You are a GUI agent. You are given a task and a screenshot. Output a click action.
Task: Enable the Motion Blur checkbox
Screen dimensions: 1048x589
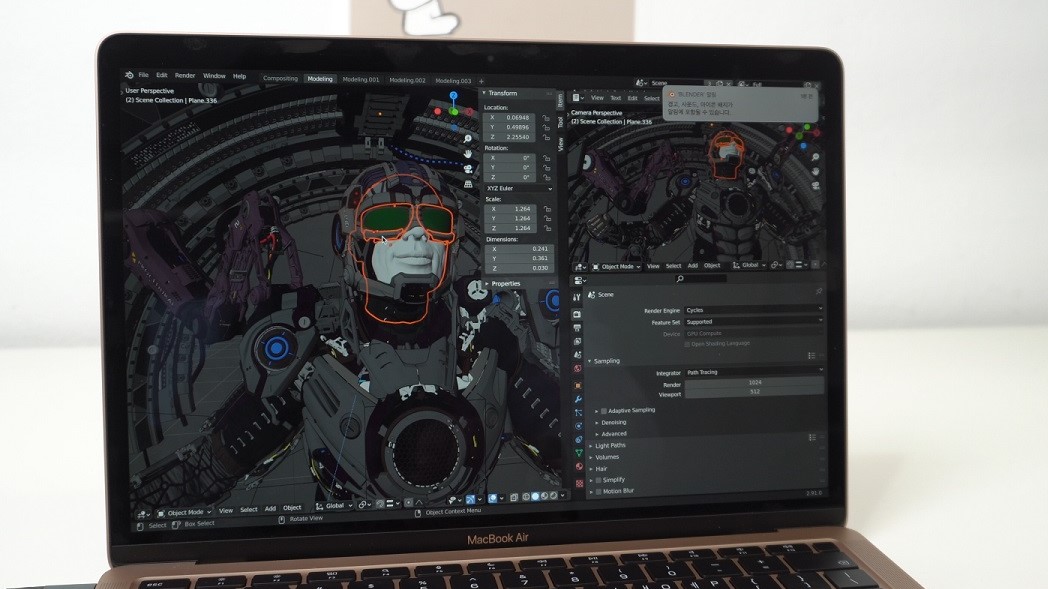click(x=598, y=491)
